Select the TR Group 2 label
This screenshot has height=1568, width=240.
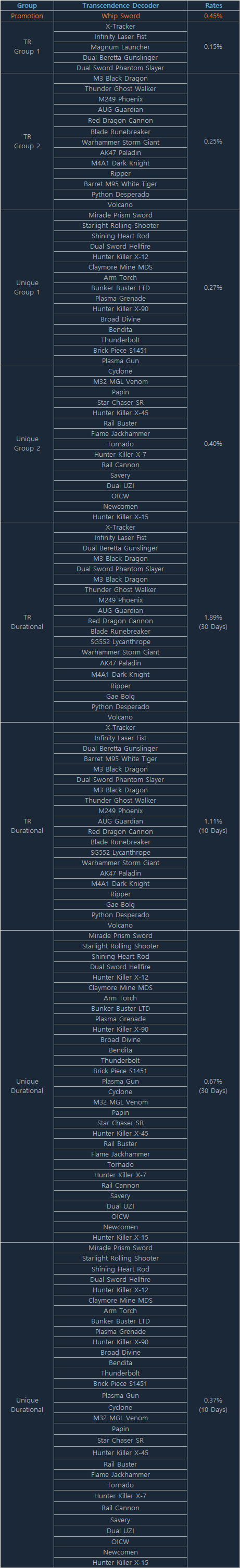coord(27,141)
